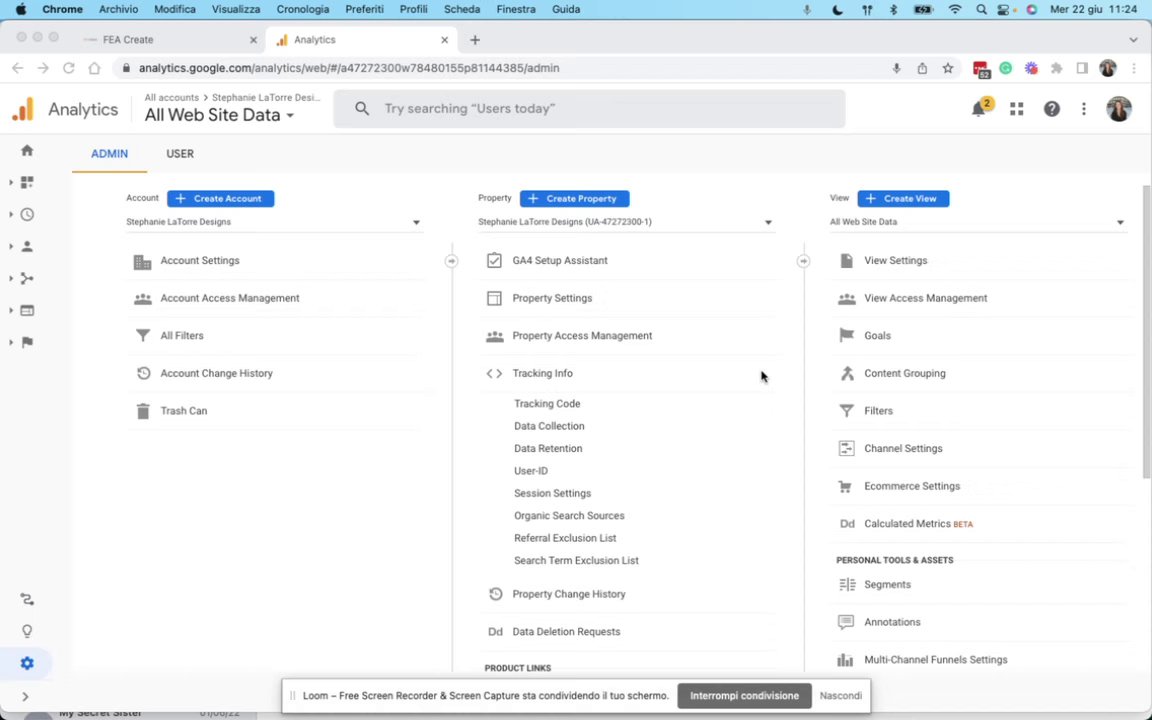The image size is (1152, 720).
Task: Click the help question mark icon
Action: [1051, 109]
